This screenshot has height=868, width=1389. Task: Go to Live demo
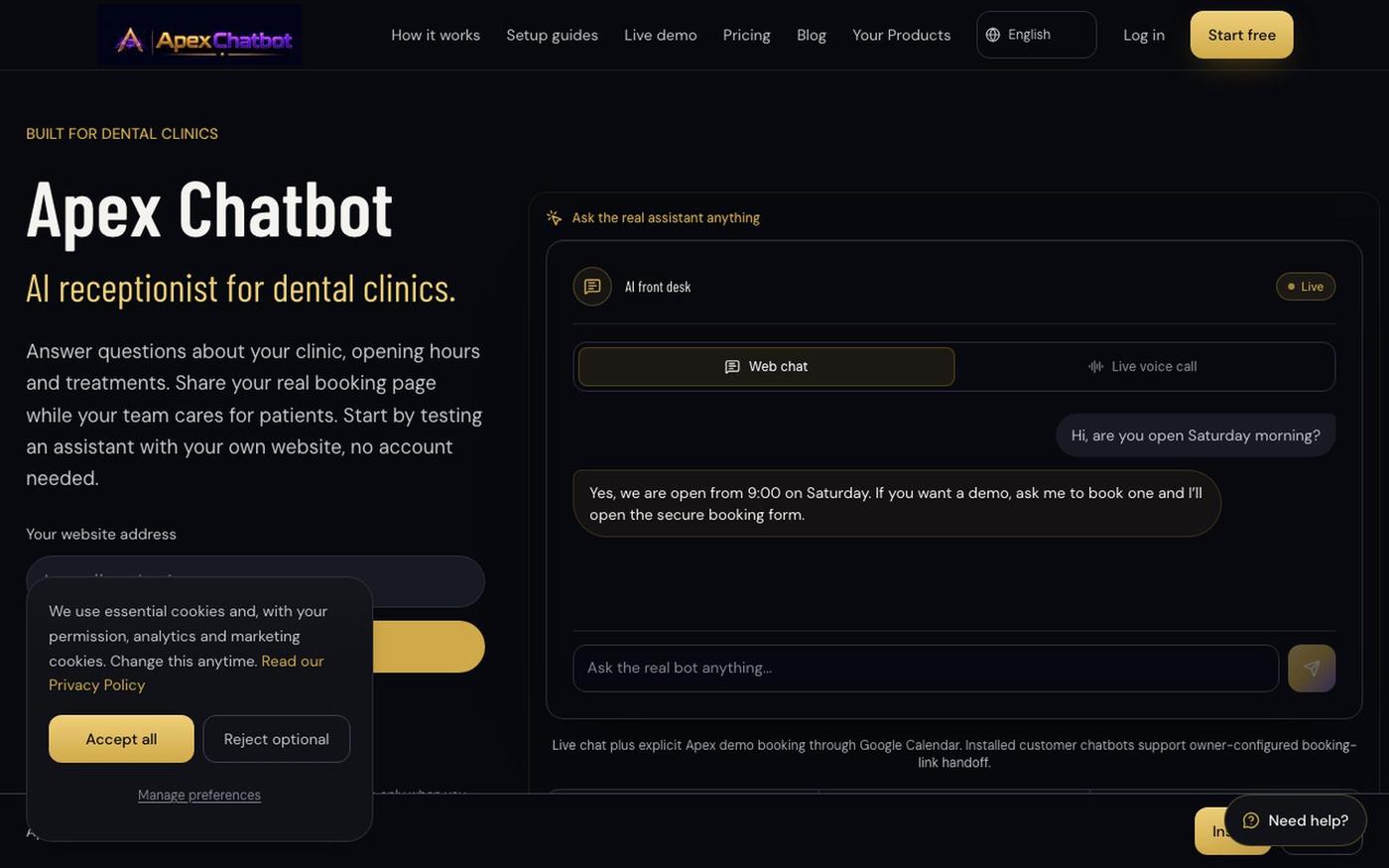click(x=661, y=35)
